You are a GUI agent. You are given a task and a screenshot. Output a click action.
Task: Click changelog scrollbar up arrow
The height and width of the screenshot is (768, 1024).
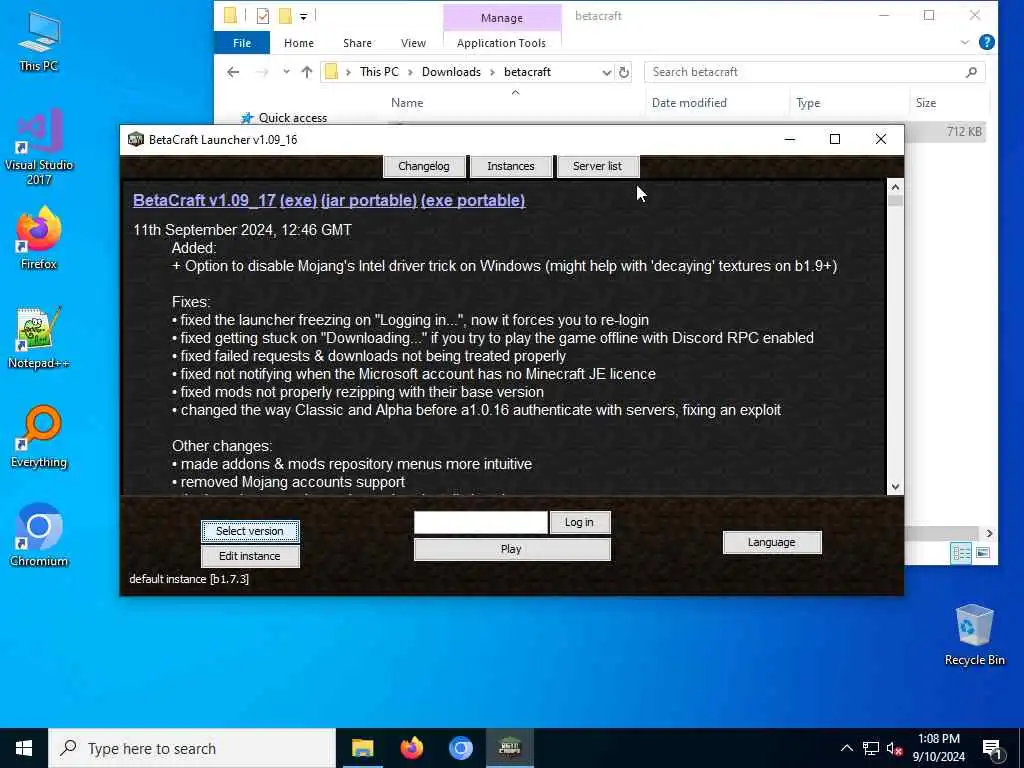pyautogui.click(x=895, y=187)
